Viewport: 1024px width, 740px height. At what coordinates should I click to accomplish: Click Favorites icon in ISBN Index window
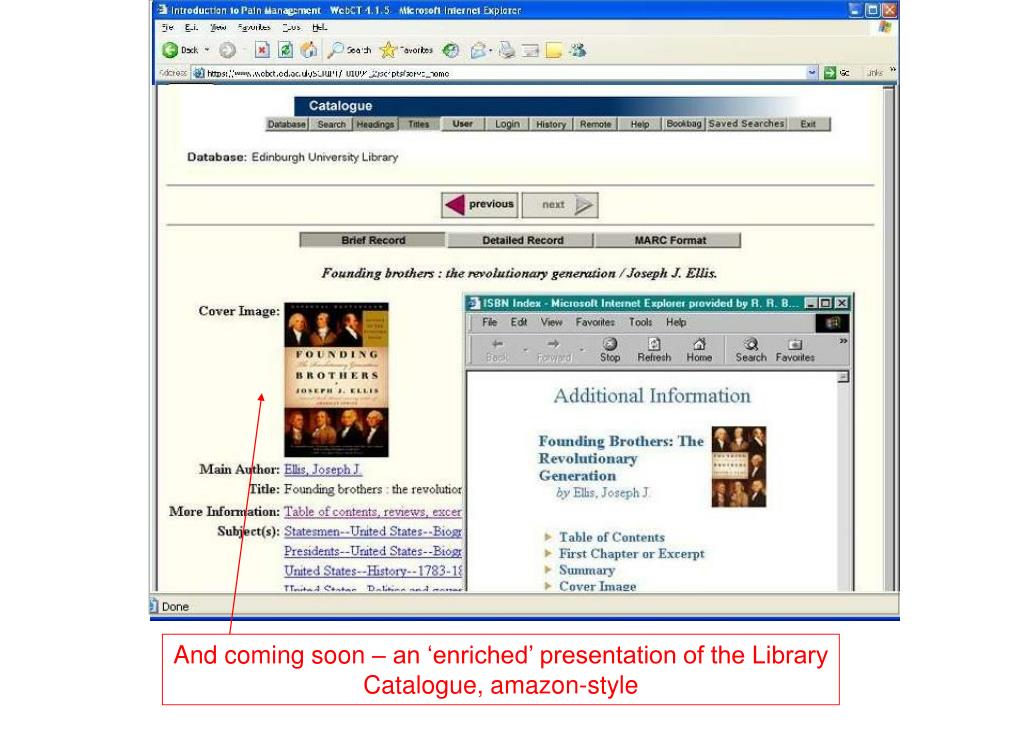795,350
